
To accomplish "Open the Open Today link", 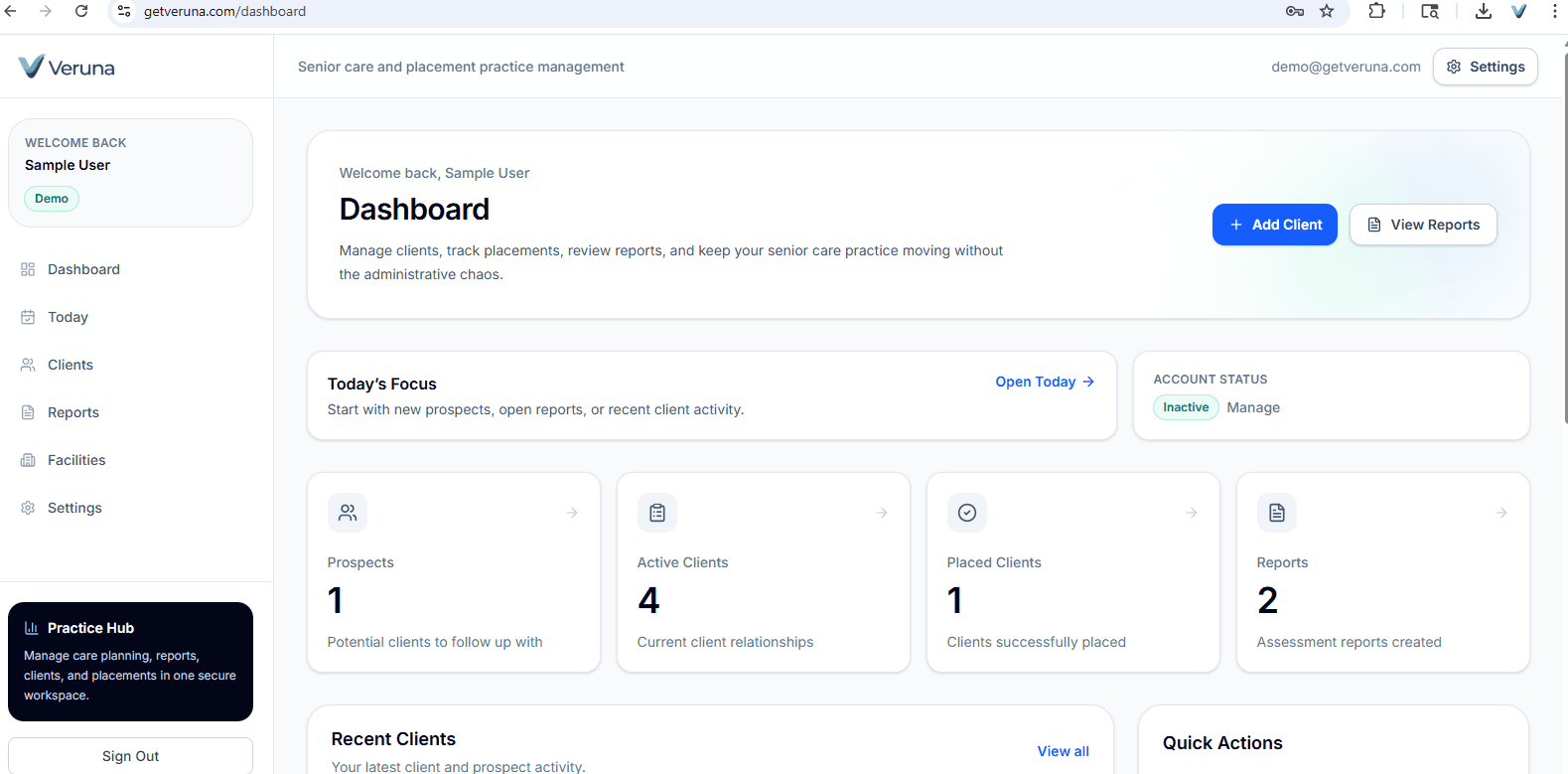I will tap(1045, 382).
